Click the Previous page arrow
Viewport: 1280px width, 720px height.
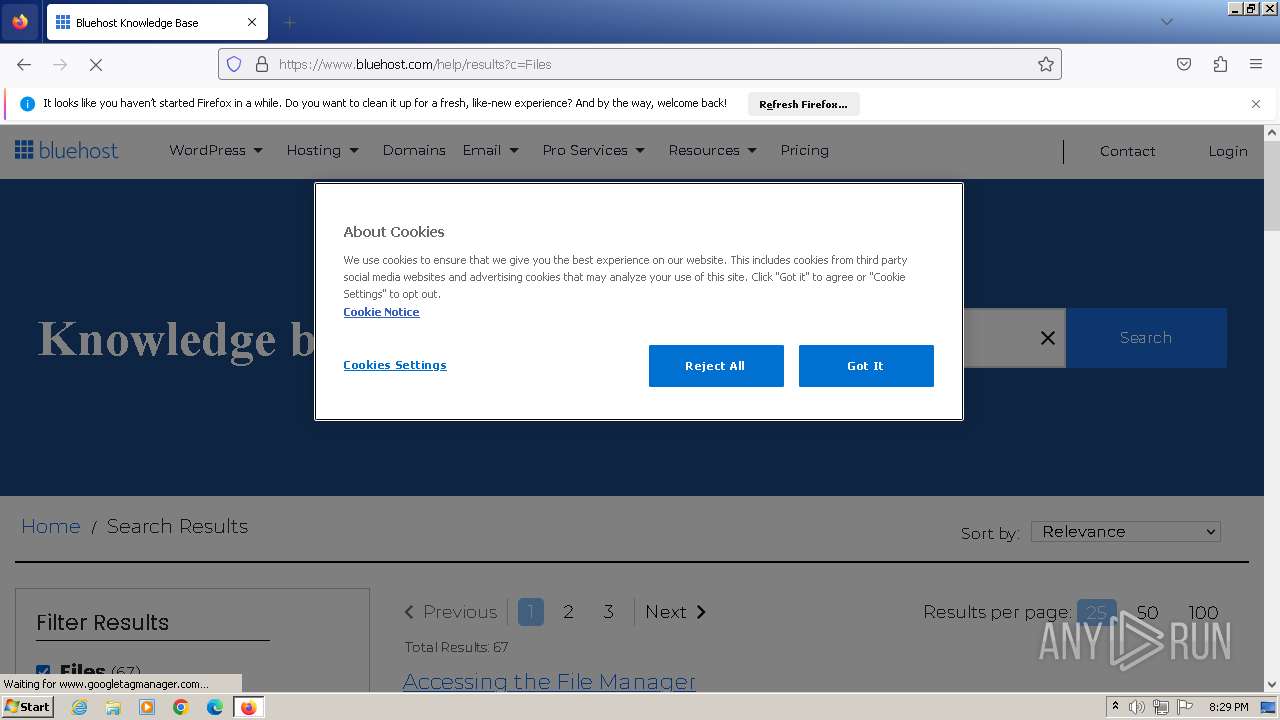tap(450, 612)
